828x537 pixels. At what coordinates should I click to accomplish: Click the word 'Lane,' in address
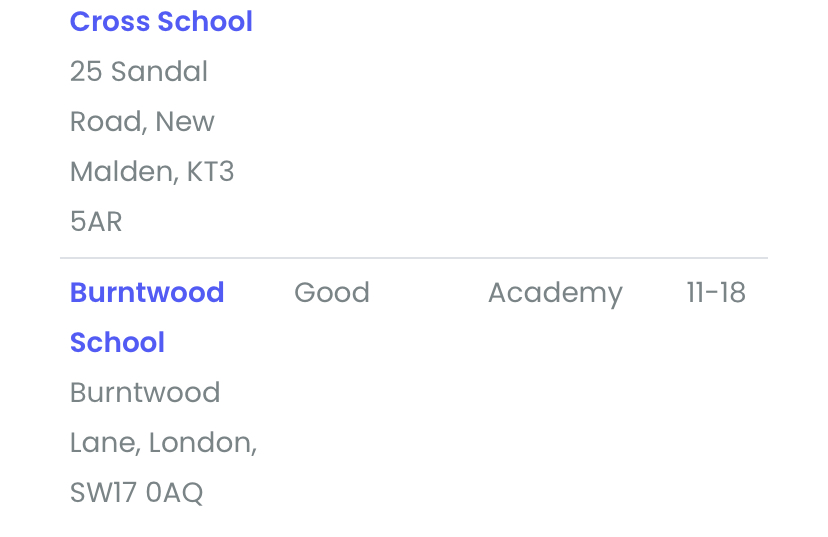click(105, 443)
